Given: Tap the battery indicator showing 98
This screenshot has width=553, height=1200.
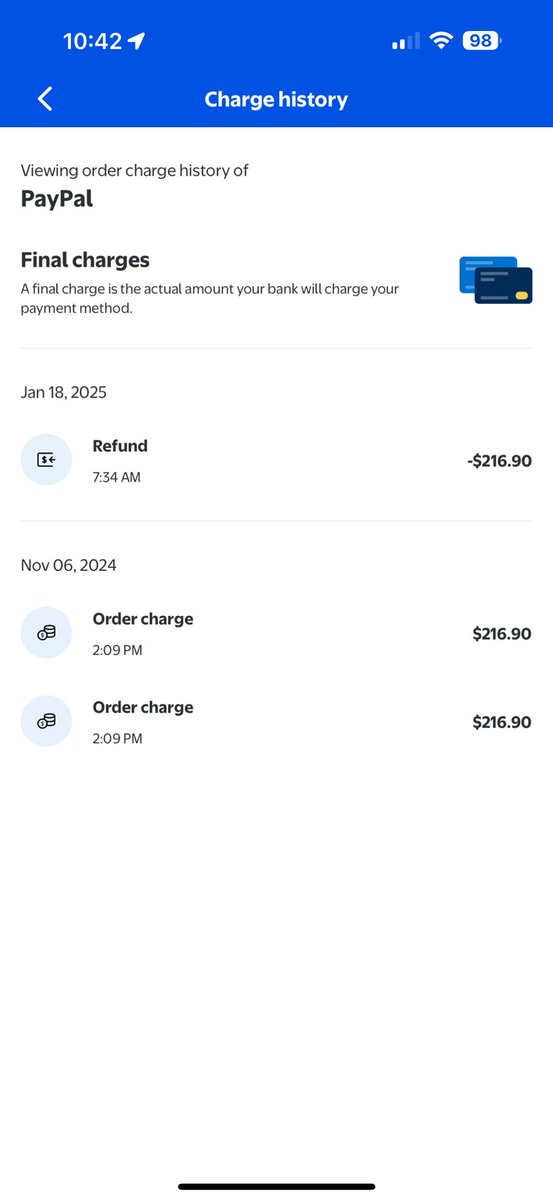Looking at the screenshot, I should coord(483,41).
